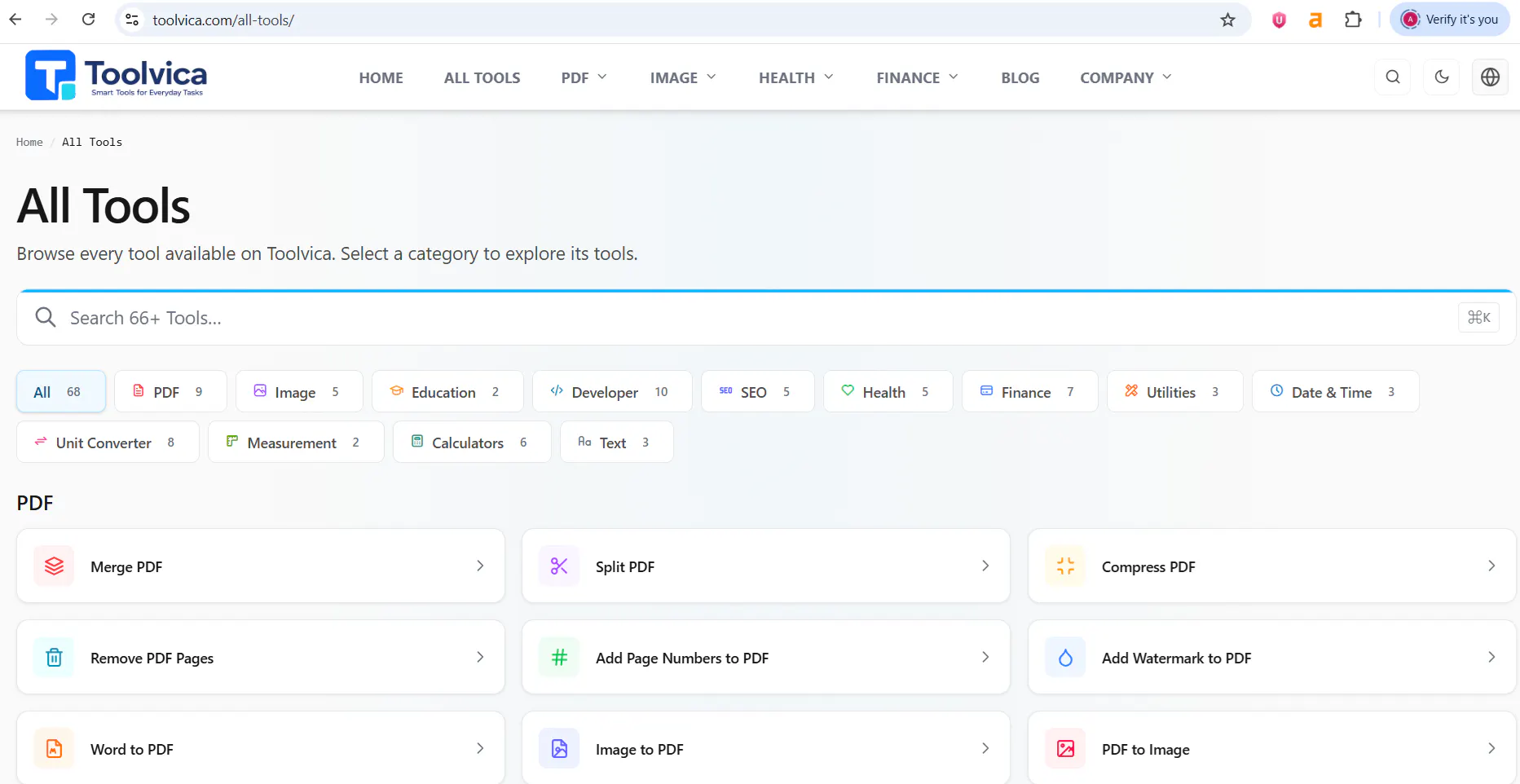The image size is (1520, 784).
Task: Expand the PDF menu in the navbar
Action: coord(584,78)
